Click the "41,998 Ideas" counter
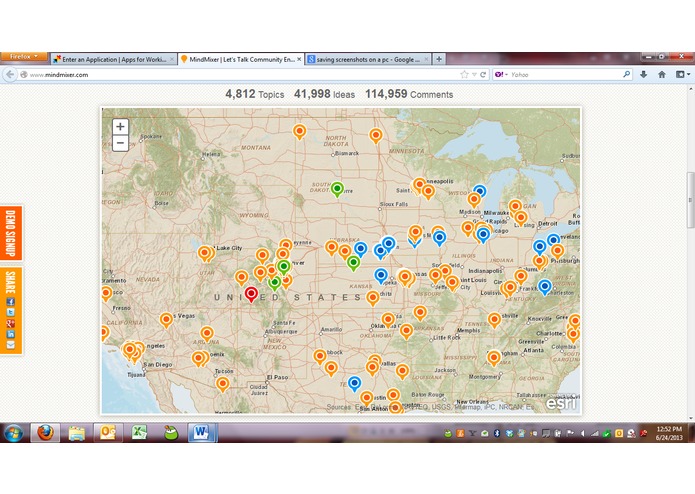Screen dimensions: 695x494 tap(324, 94)
